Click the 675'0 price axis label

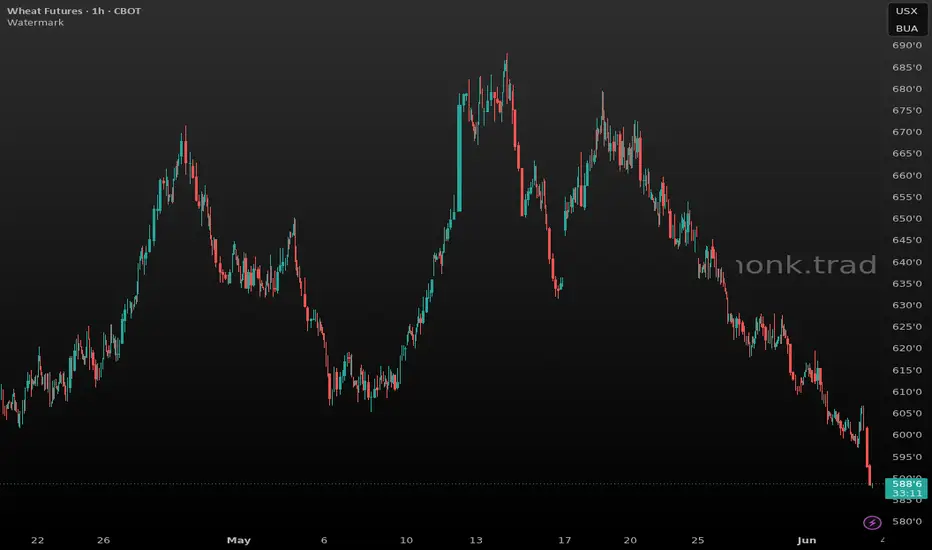[x=906, y=110]
